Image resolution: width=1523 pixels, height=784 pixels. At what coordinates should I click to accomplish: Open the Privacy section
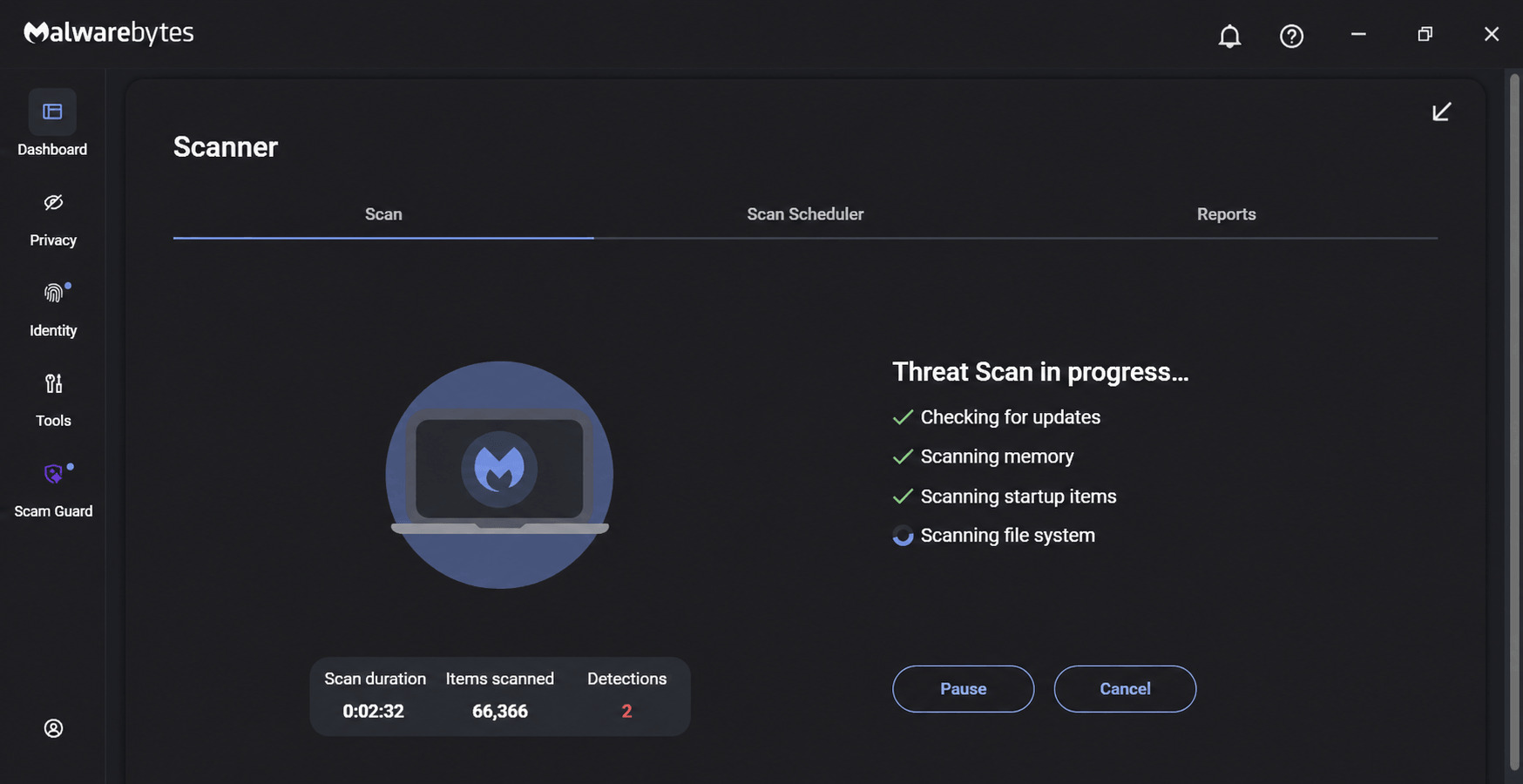53,220
